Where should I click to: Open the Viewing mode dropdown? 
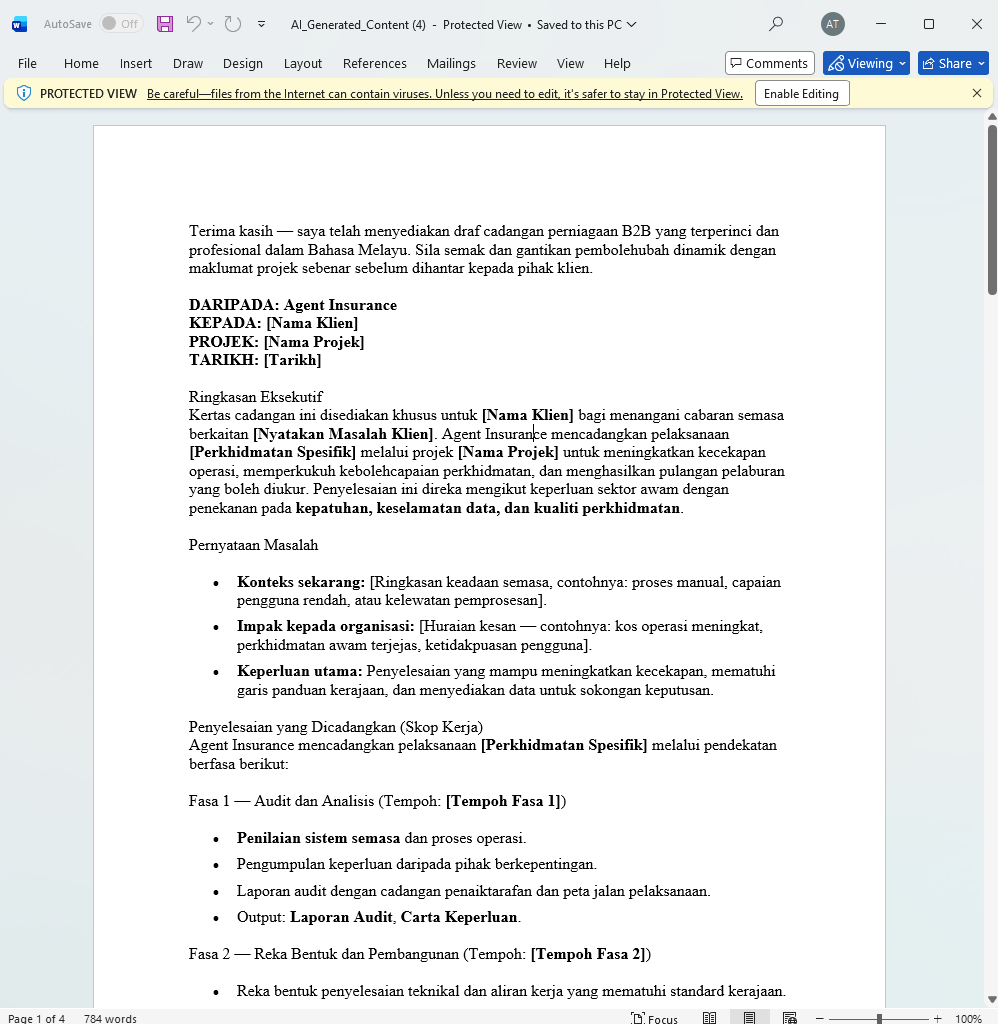(x=866, y=63)
